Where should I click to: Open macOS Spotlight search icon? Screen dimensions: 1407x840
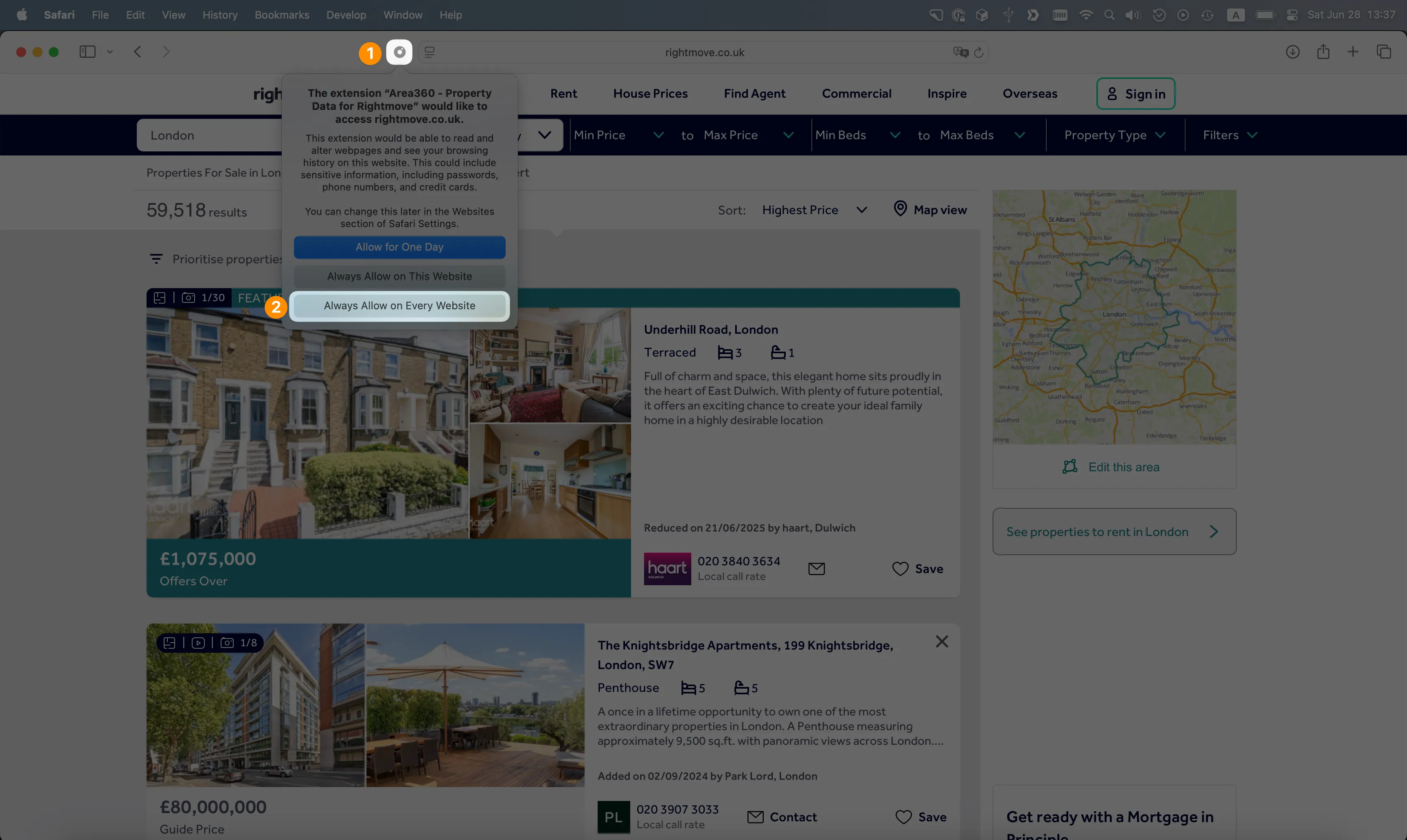1109,15
